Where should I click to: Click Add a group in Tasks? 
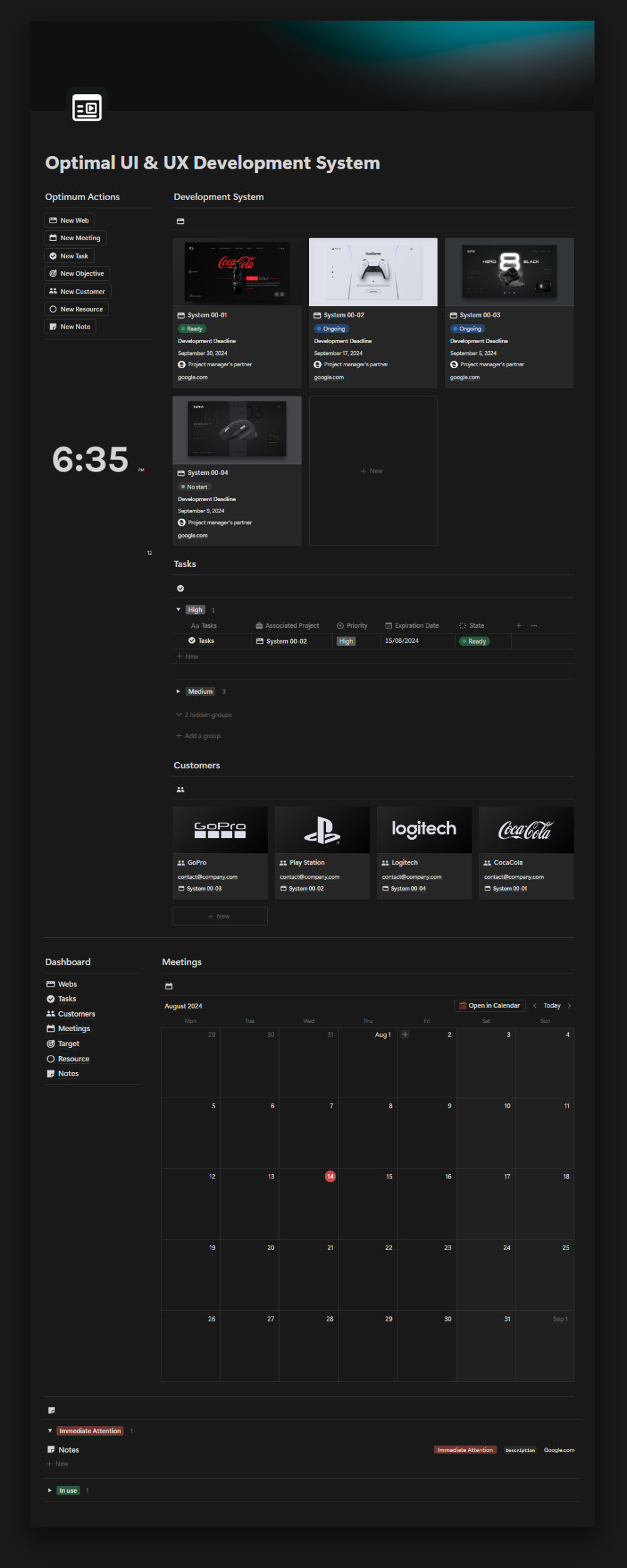coord(198,736)
